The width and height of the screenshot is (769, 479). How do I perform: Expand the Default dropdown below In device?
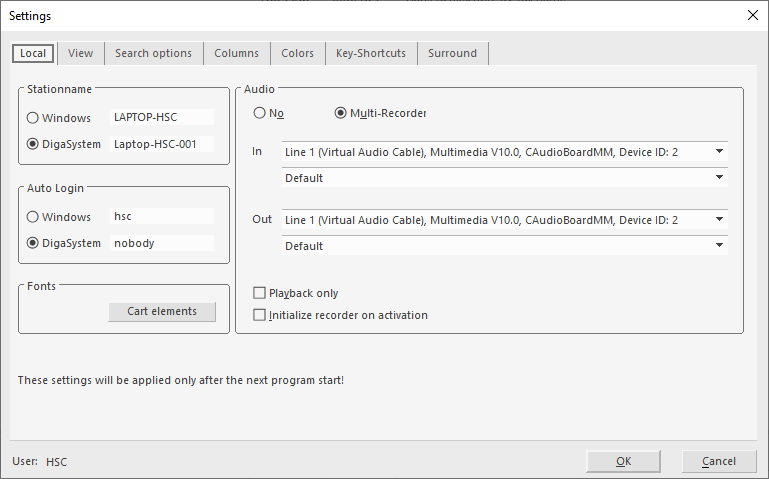coord(718,178)
